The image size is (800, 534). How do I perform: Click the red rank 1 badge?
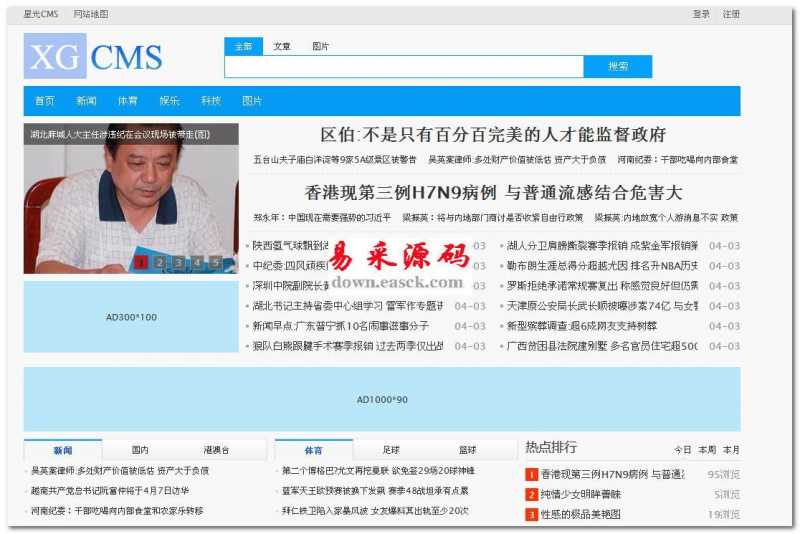pos(532,475)
